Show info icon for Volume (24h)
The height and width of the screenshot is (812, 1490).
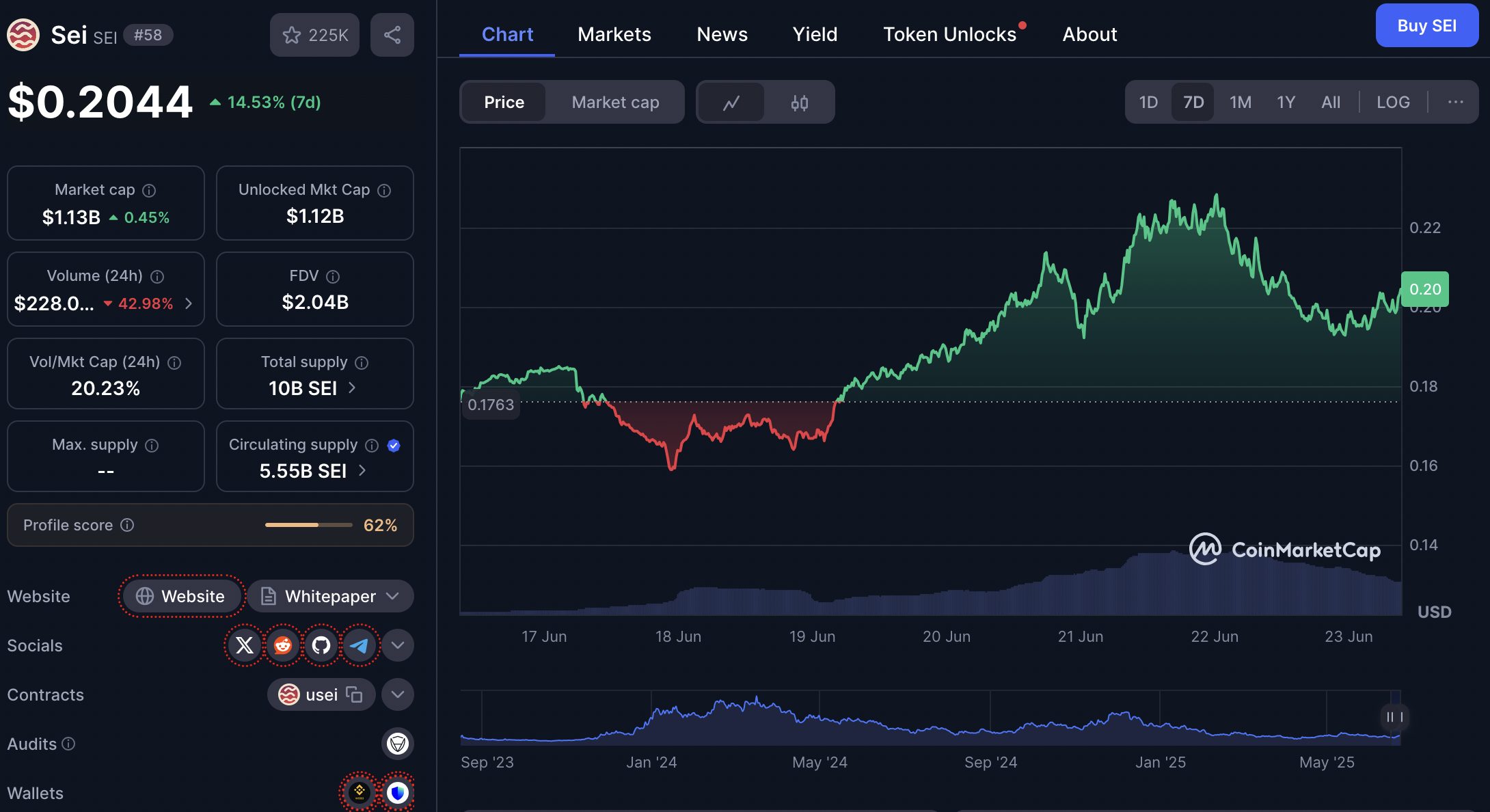[157, 276]
